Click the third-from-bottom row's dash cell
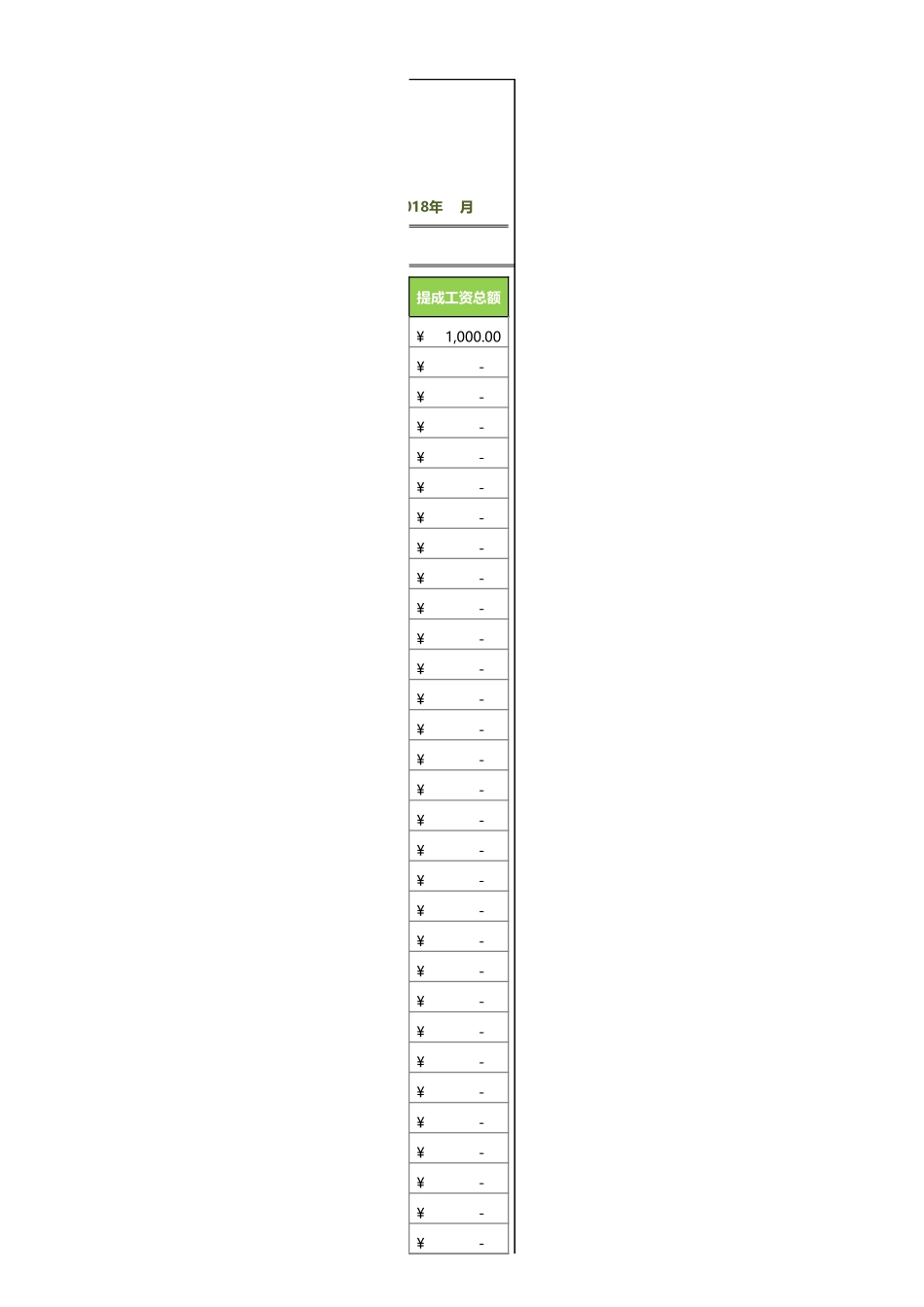This screenshot has width=924, height=1307. point(480,1183)
